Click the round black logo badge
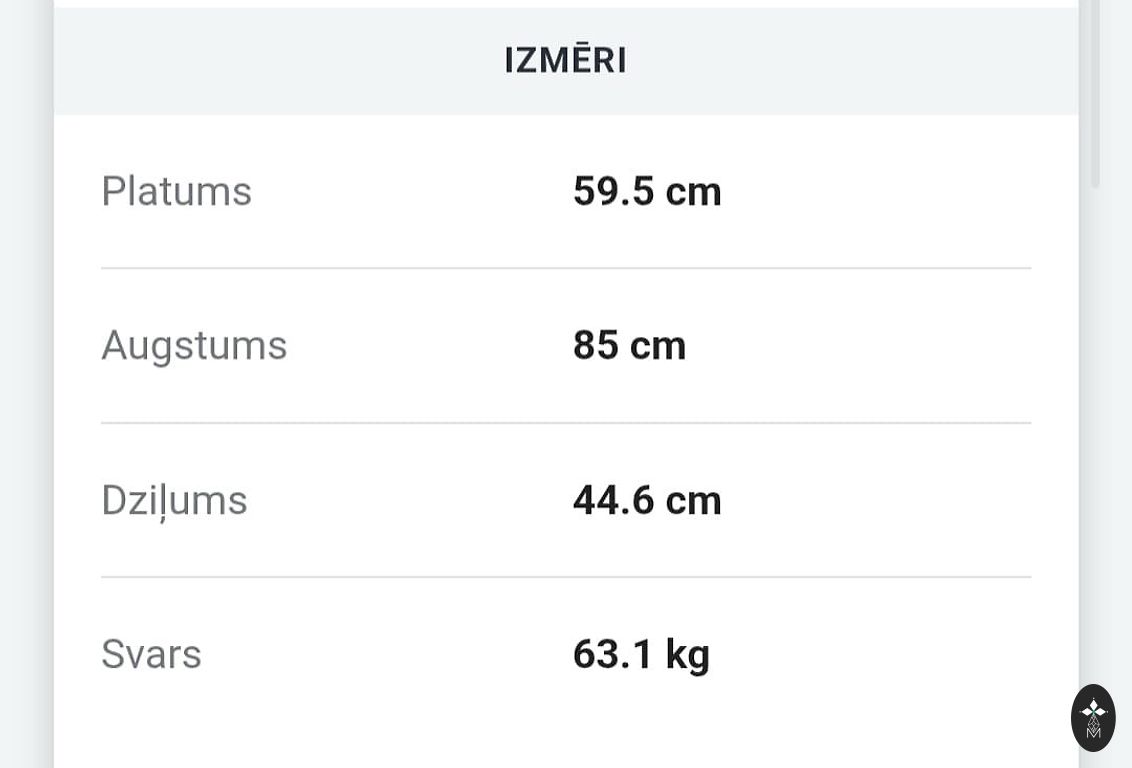This screenshot has height=768, width=1132. click(1093, 717)
